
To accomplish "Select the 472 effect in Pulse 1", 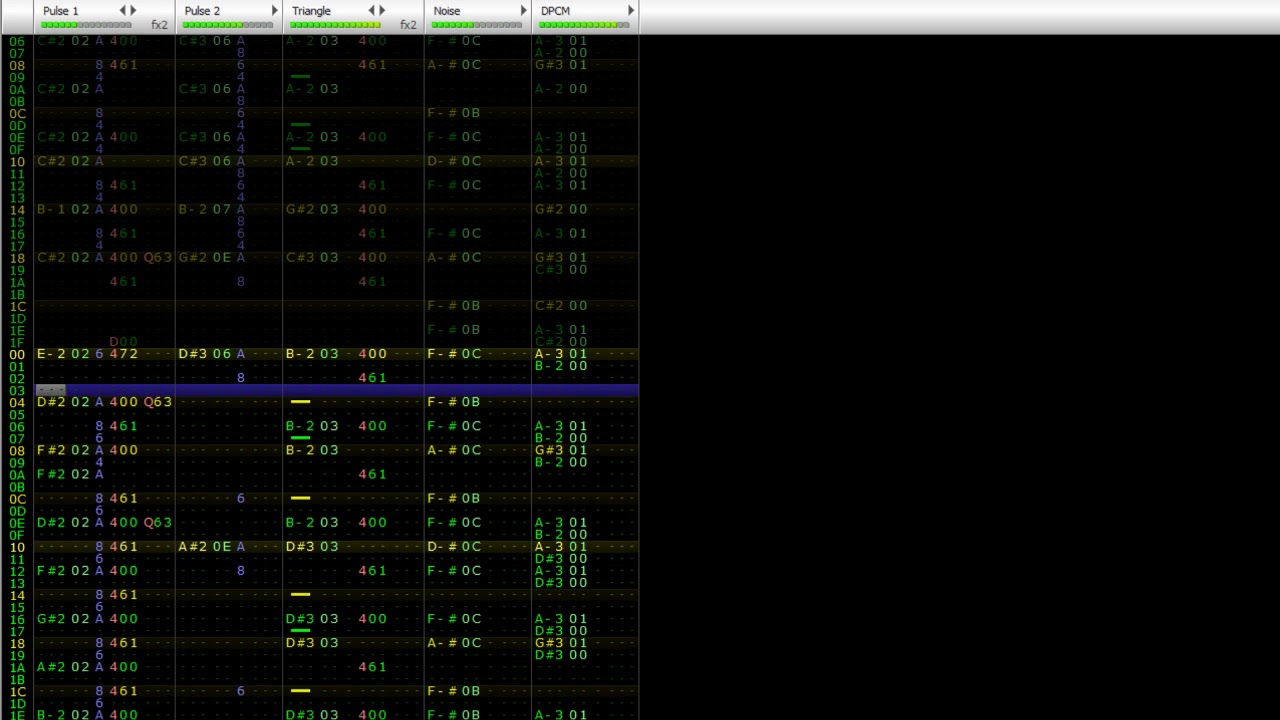I will tap(123, 354).
